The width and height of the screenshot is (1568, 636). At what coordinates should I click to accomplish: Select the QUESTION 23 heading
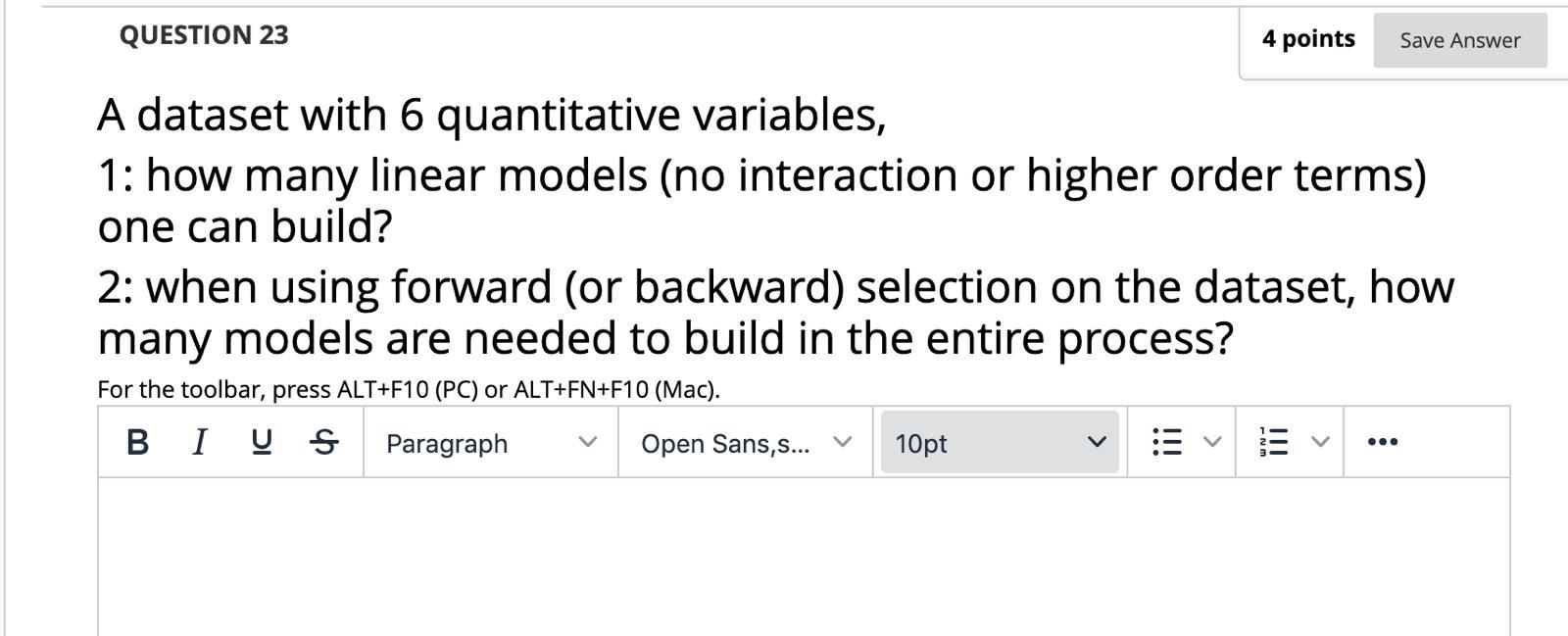pos(205,35)
